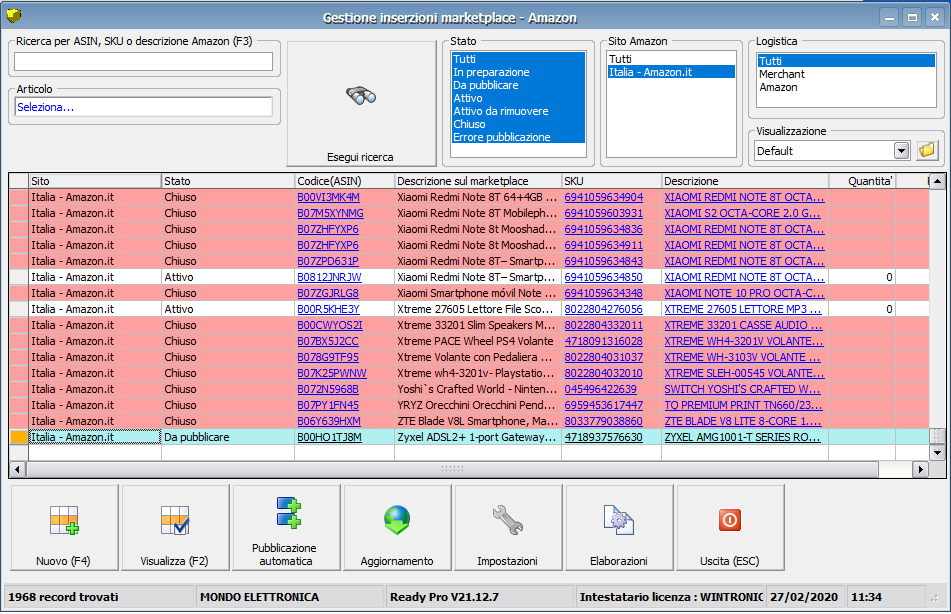
Task: Select the 'ZTE Blade V8L Smartphone' marketplace cell
Action: point(478,422)
